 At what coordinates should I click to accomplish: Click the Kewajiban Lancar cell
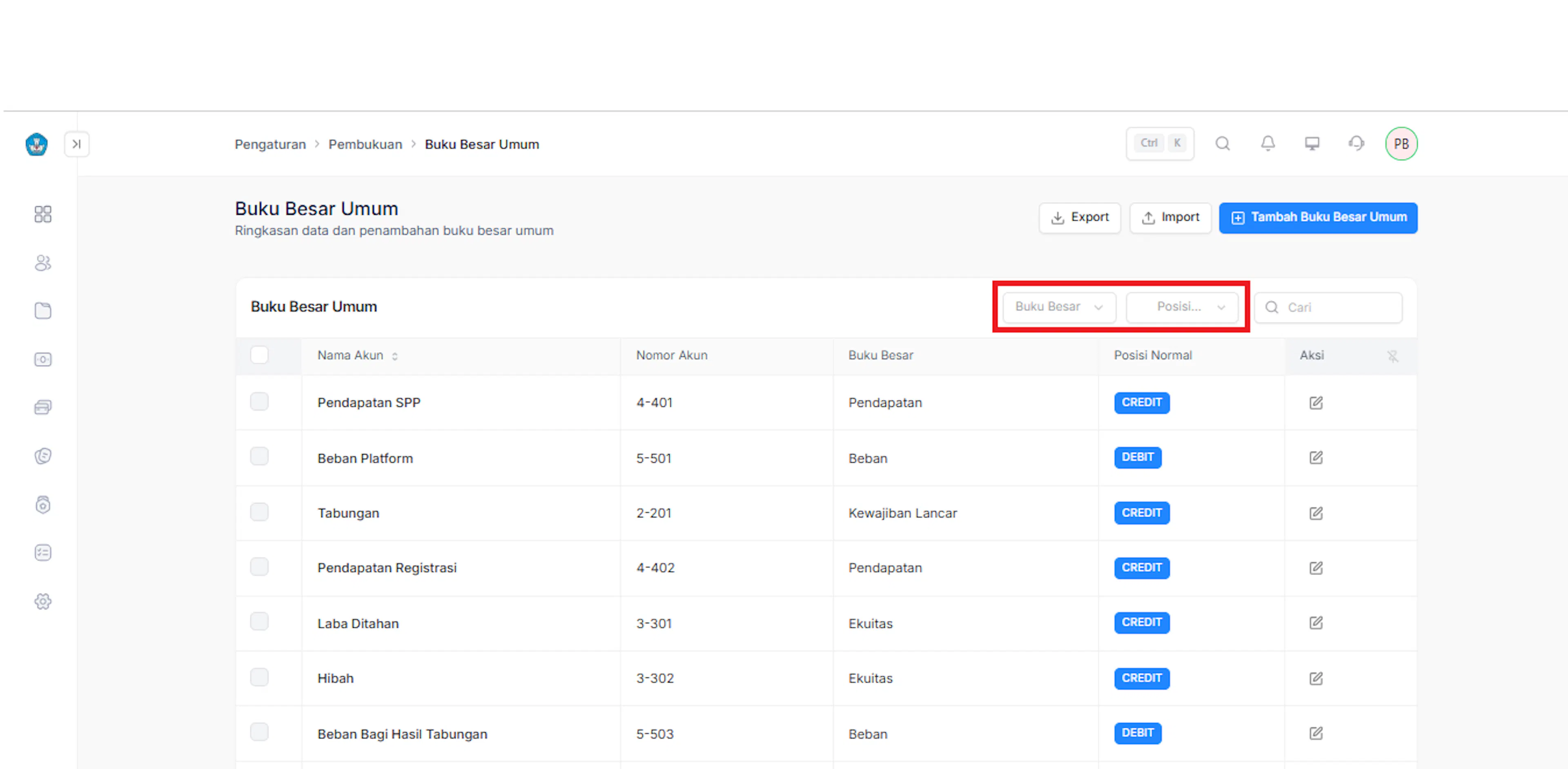[x=903, y=513]
